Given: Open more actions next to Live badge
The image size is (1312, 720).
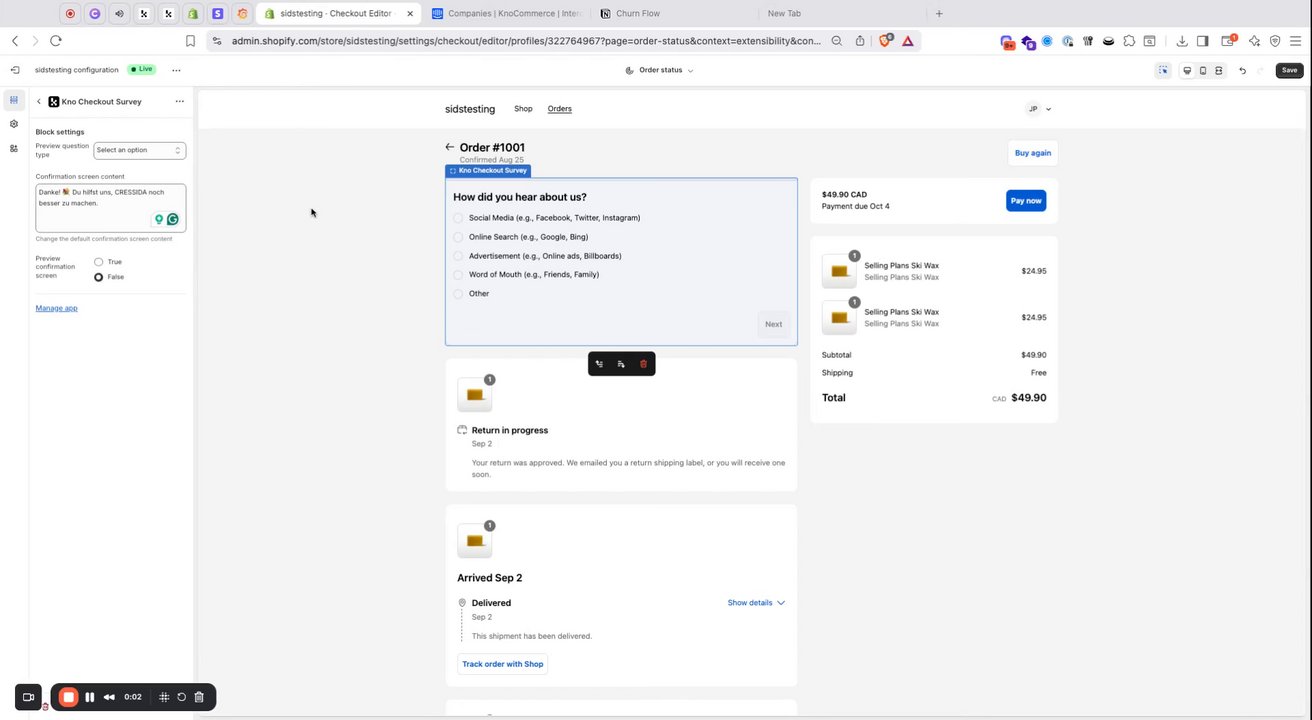Looking at the screenshot, I should point(176,70).
